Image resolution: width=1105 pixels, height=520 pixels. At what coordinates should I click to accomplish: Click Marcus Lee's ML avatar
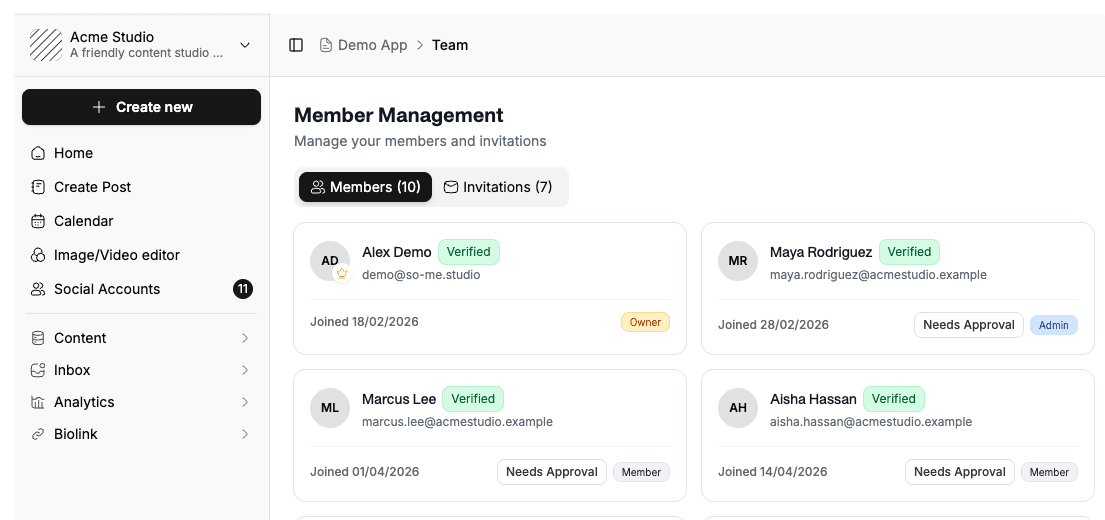click(330, 408)
